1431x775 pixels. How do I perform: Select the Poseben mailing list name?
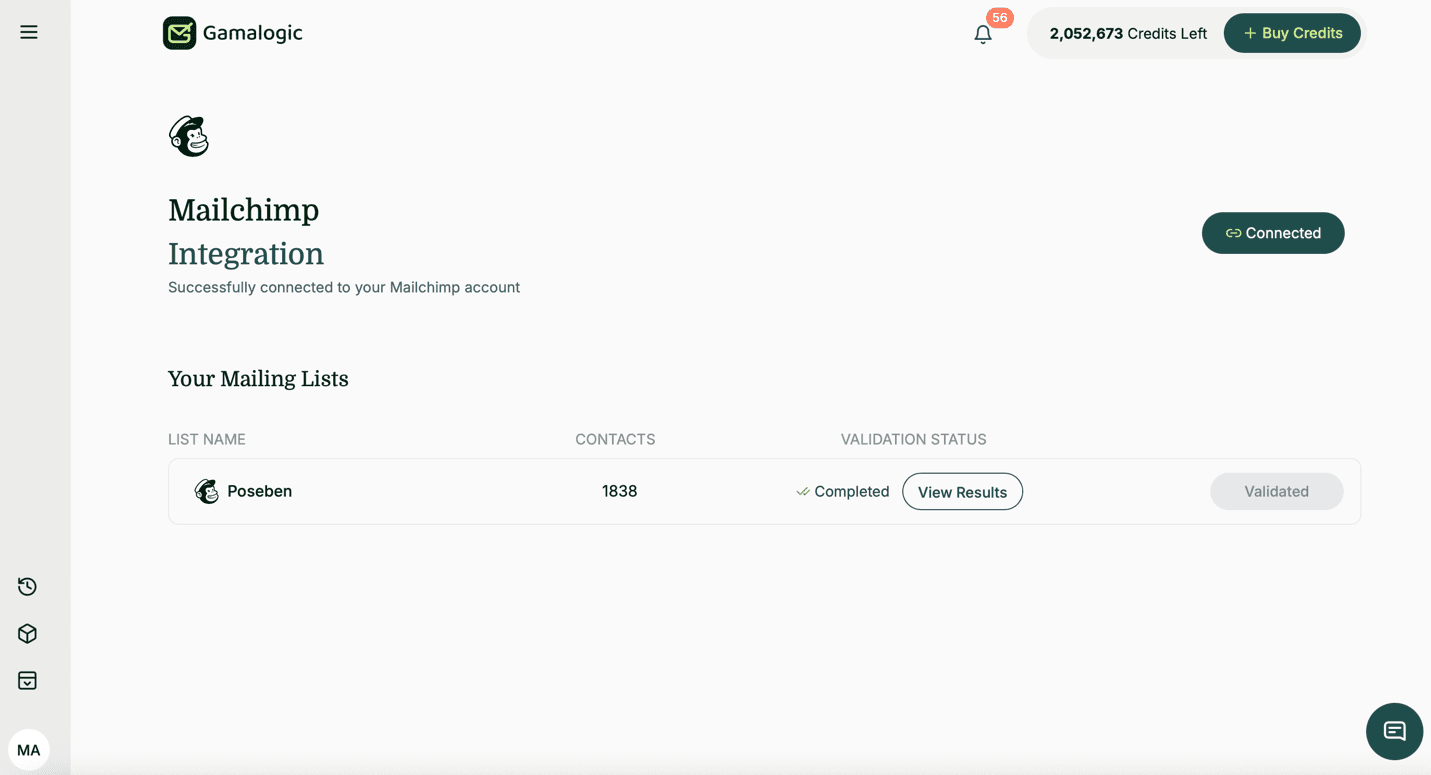259,491
